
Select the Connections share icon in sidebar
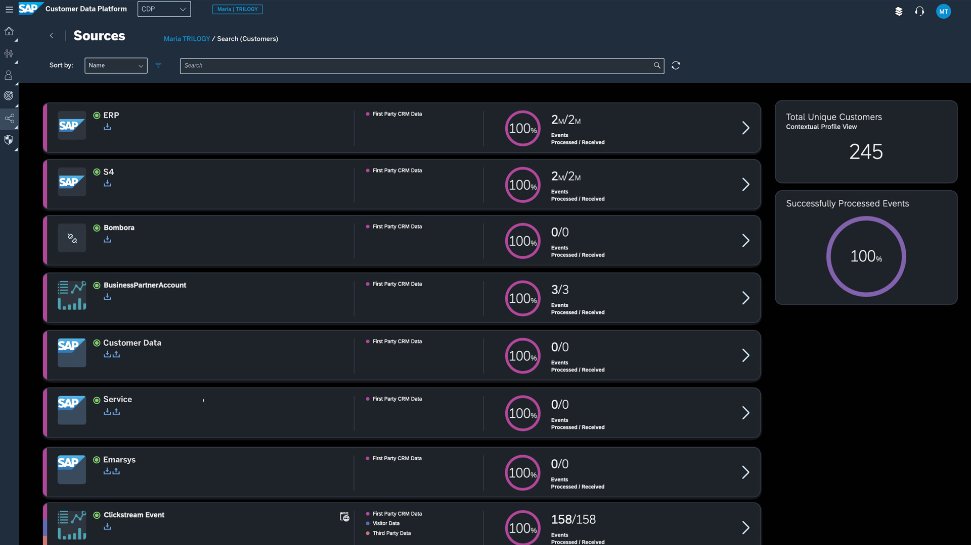click(9, 118)
